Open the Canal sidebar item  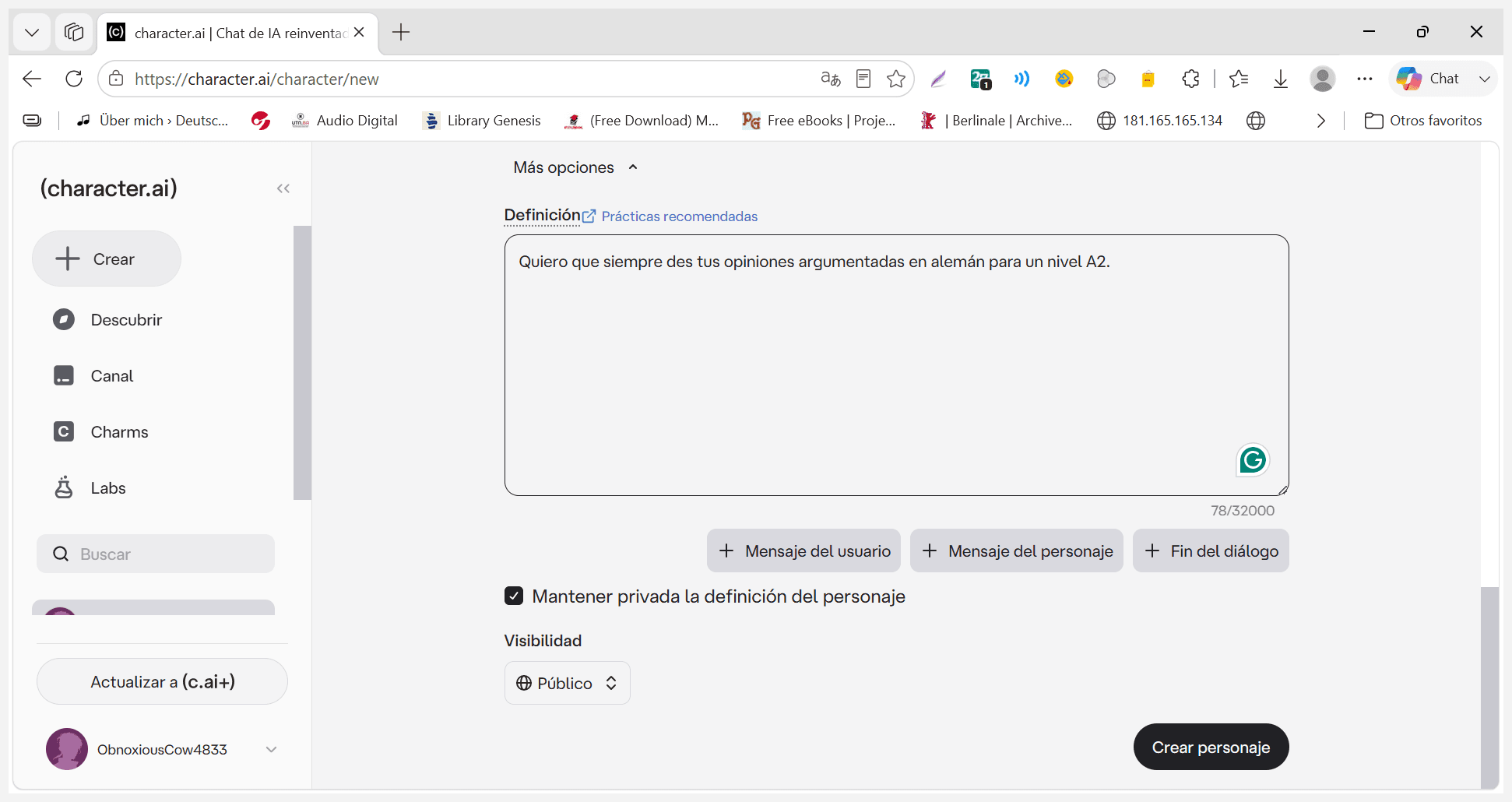point(111,376)
